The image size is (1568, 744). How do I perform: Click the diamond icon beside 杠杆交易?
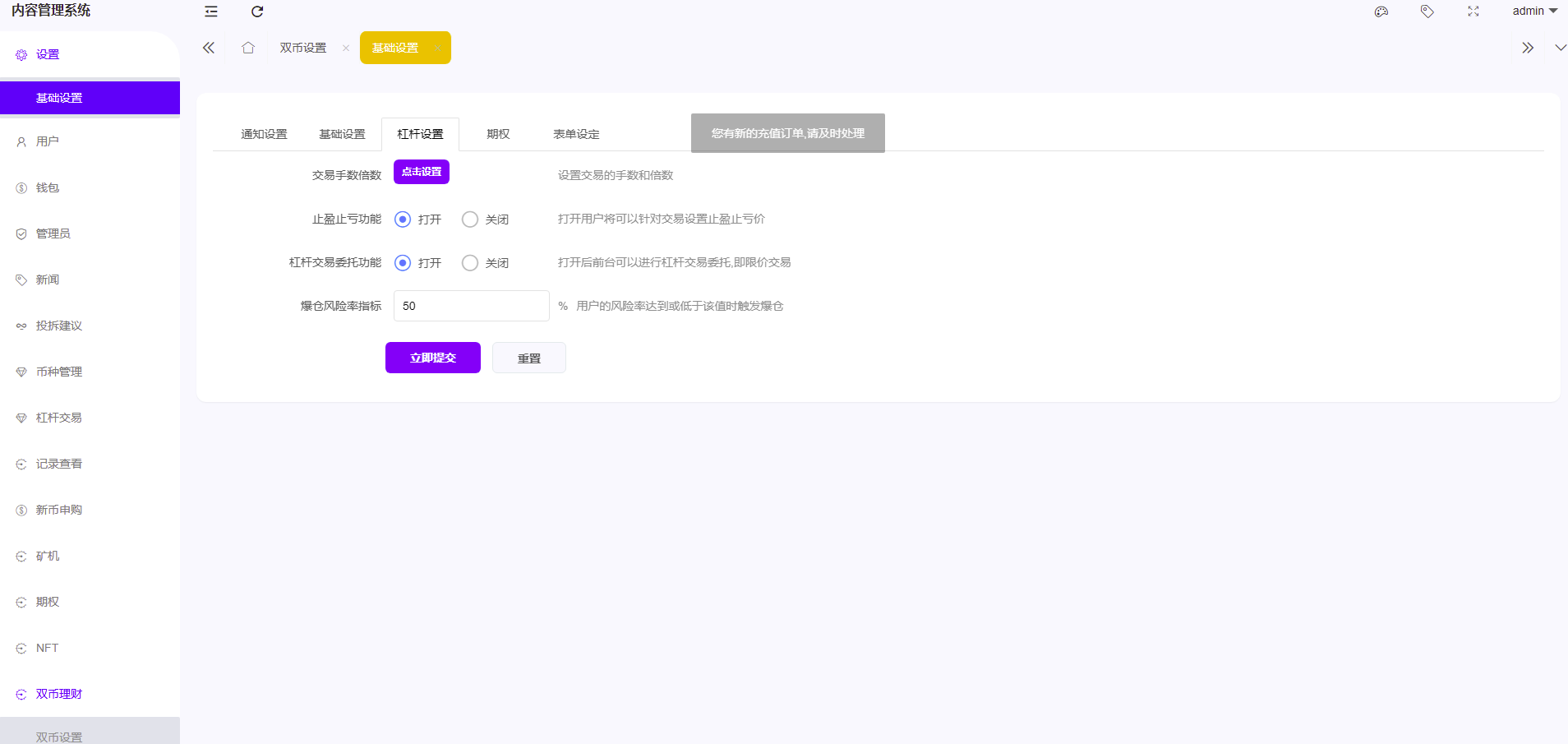click(x=21, y=418)
